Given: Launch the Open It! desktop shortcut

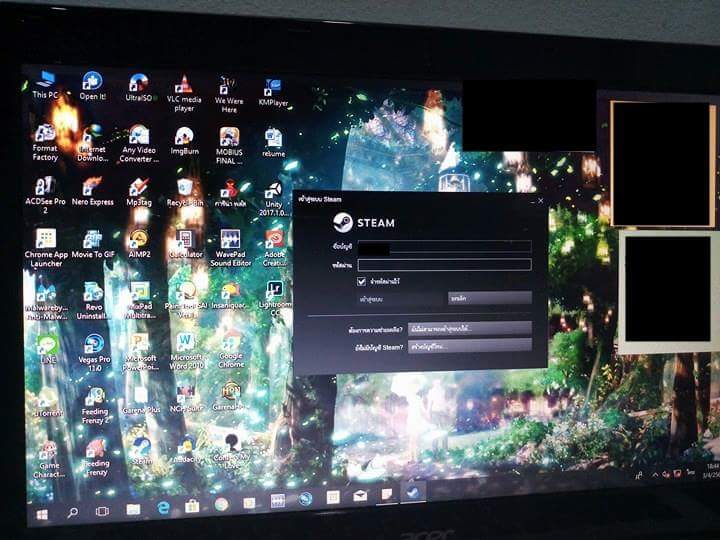Looking at the screenshot, I should (93, 86).
